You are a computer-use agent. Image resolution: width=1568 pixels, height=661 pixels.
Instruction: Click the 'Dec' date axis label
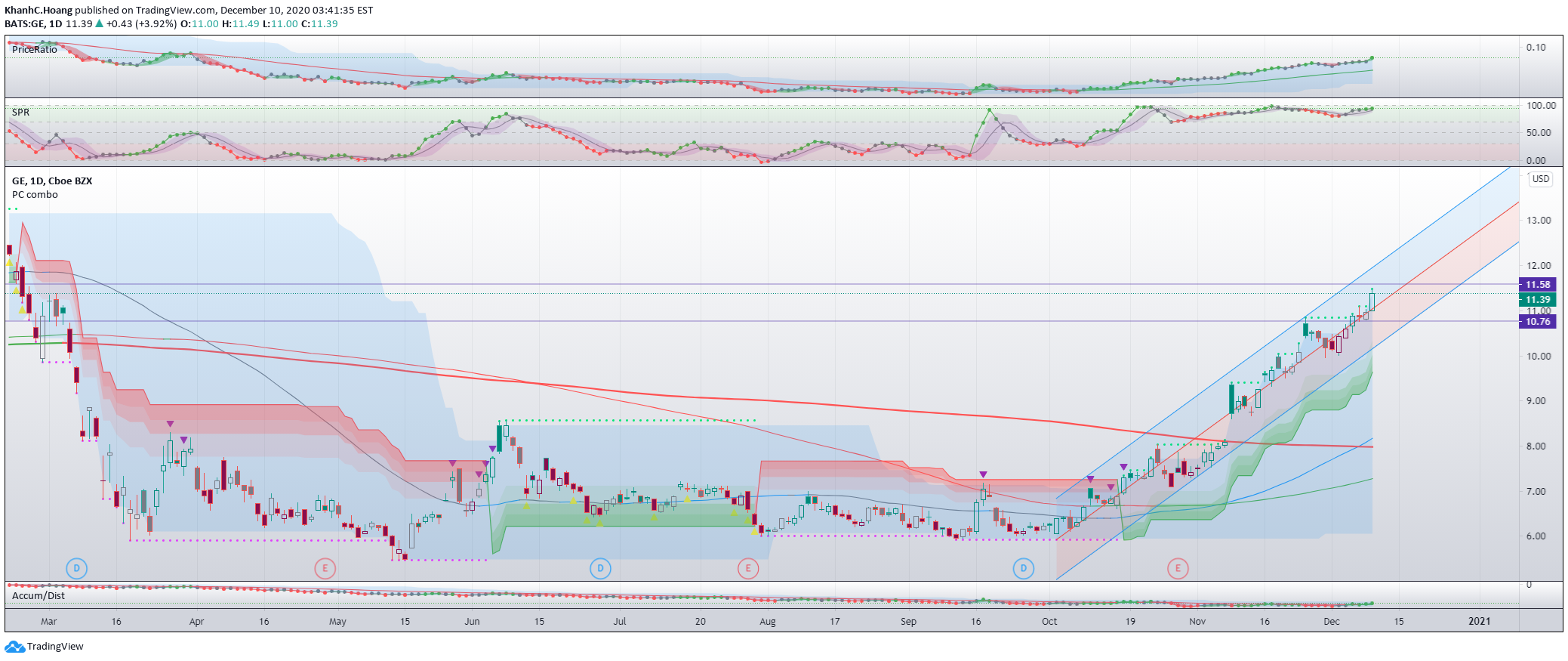tap(1332, 622)
